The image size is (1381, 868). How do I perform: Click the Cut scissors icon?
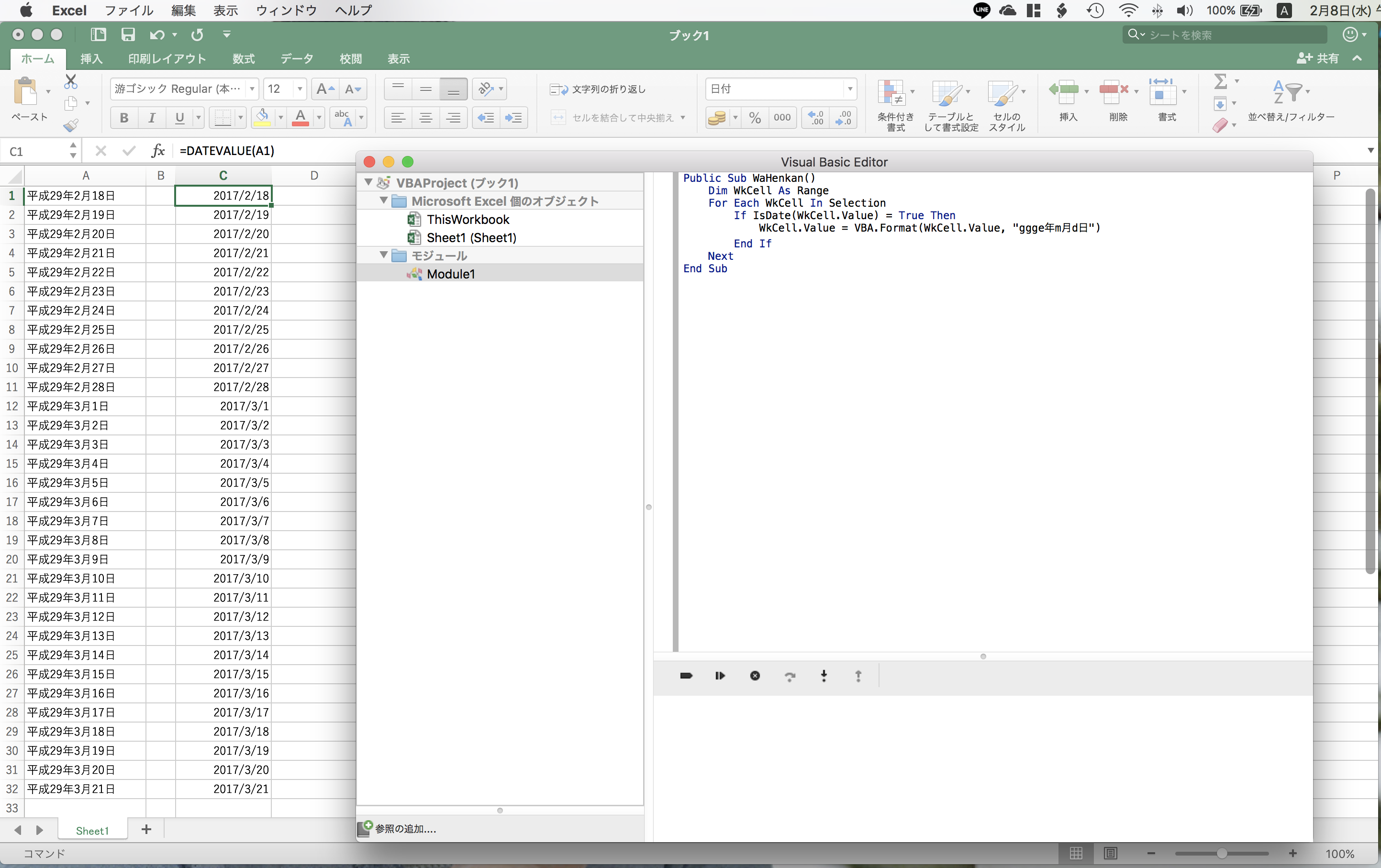[x=70, y=81]
